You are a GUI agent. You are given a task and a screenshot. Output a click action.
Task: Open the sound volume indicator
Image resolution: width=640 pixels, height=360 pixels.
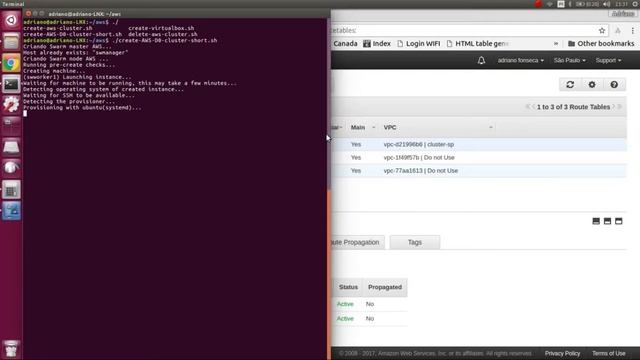607,4
